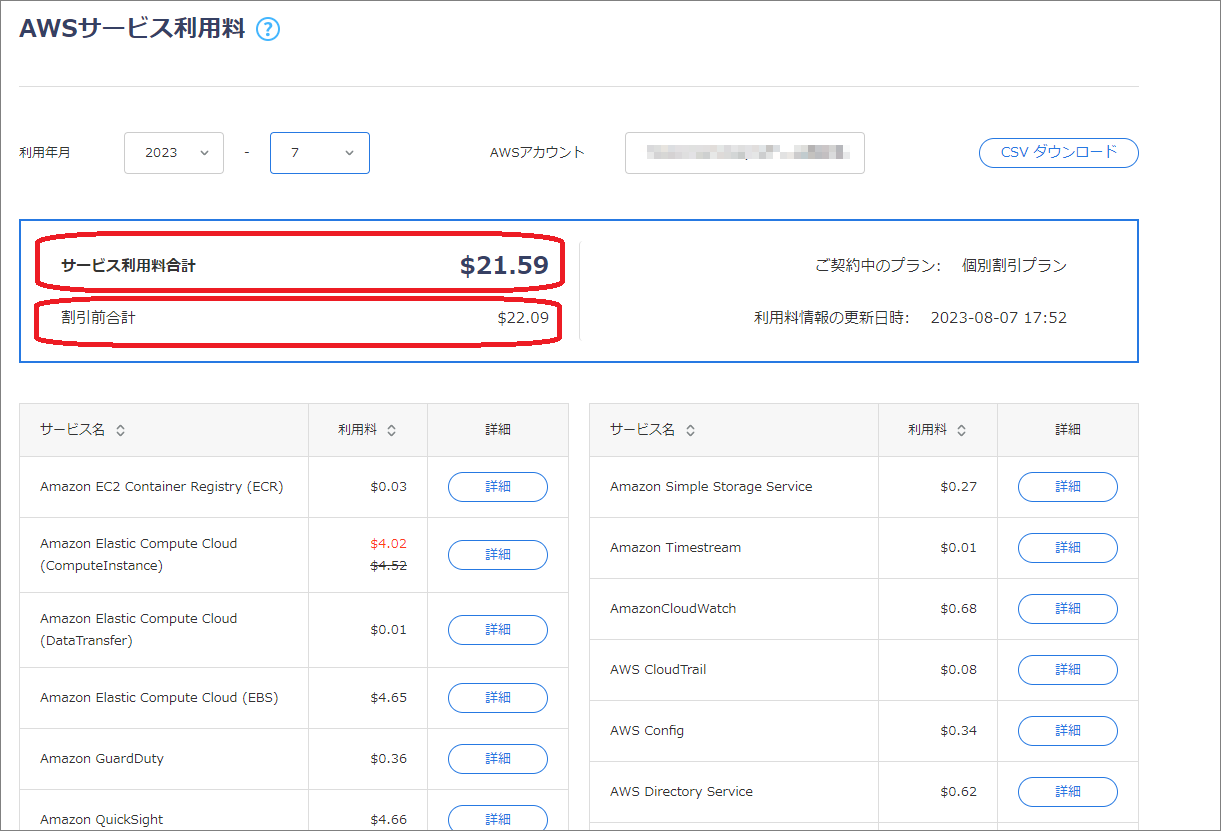
Task: Open the month dropdown showing 7
Action: pyautogui.click(x=320, y=153)
